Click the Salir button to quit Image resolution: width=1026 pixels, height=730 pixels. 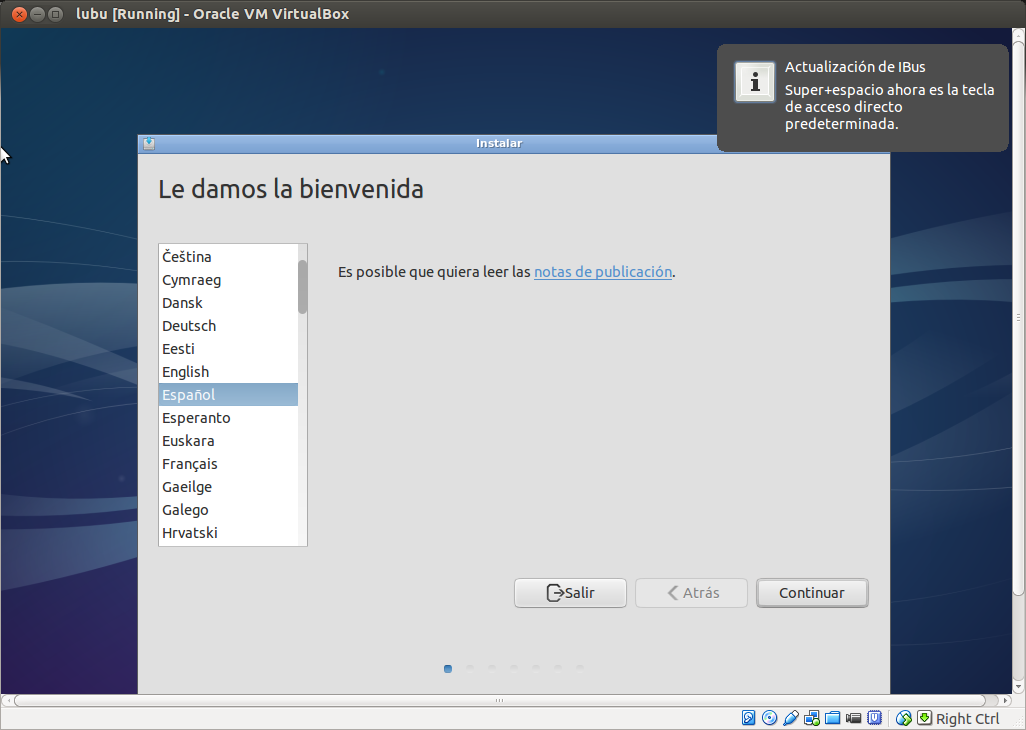pyautogui.click(x=570, y=593)
